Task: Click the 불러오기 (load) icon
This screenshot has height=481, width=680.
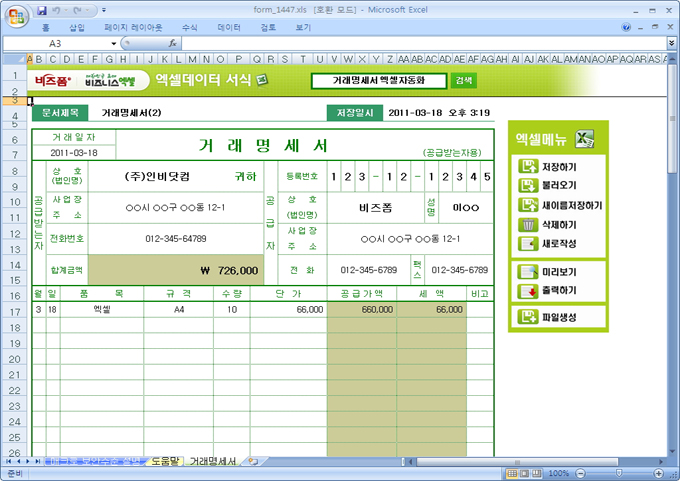Action: tap(528, 185)
